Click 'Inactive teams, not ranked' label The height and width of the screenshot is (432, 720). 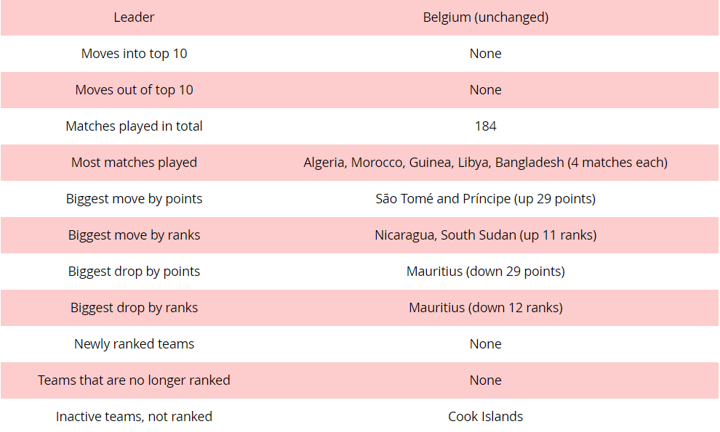(x=134, y=416)
